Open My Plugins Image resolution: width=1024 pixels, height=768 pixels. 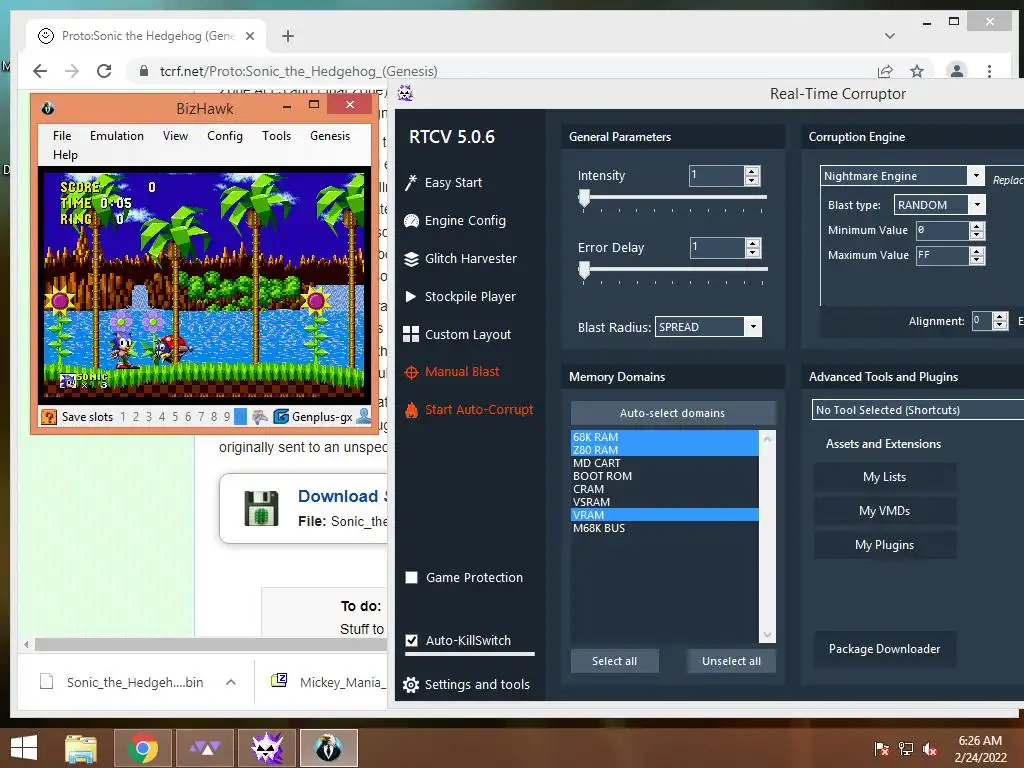coord(884,545)
